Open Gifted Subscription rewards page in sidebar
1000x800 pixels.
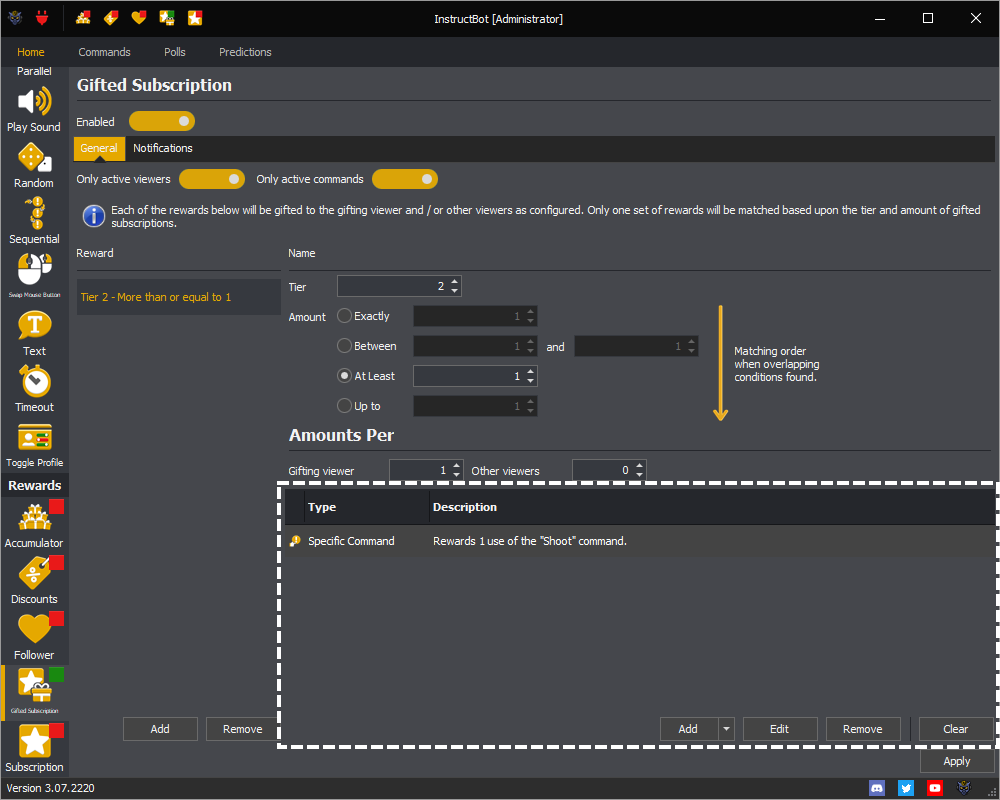34,692
